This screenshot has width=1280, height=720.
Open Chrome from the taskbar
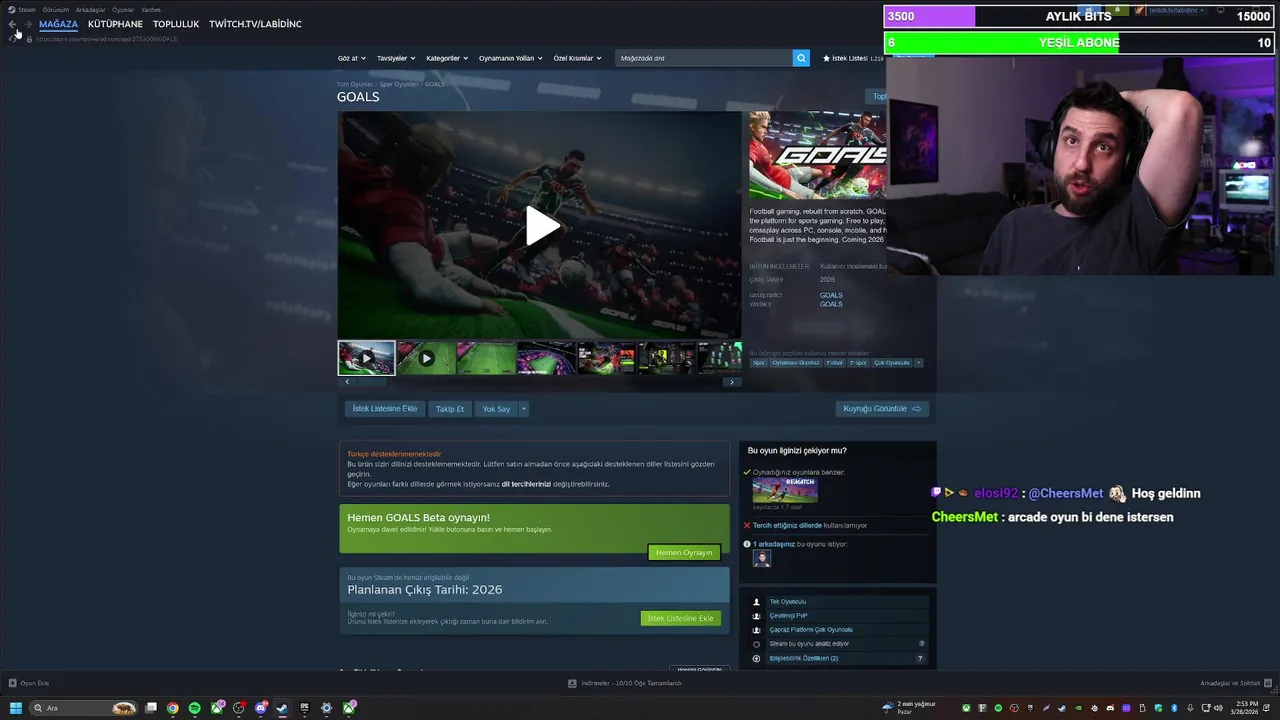pos(173,708)
